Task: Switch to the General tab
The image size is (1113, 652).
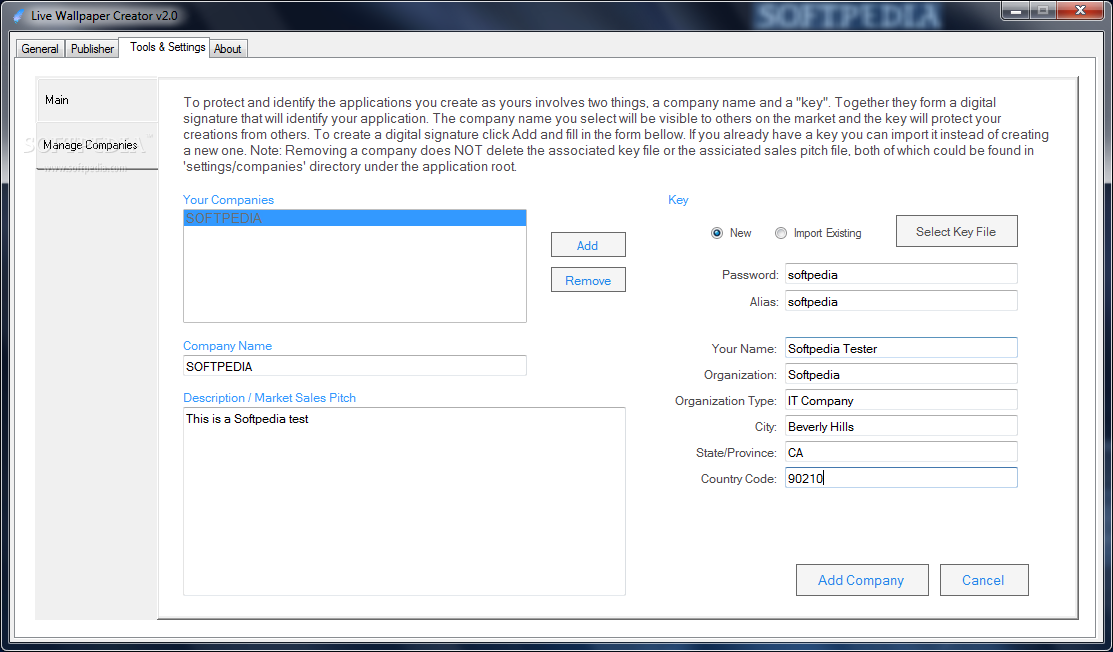Action: pyautogui.click(x=40, y=48)
